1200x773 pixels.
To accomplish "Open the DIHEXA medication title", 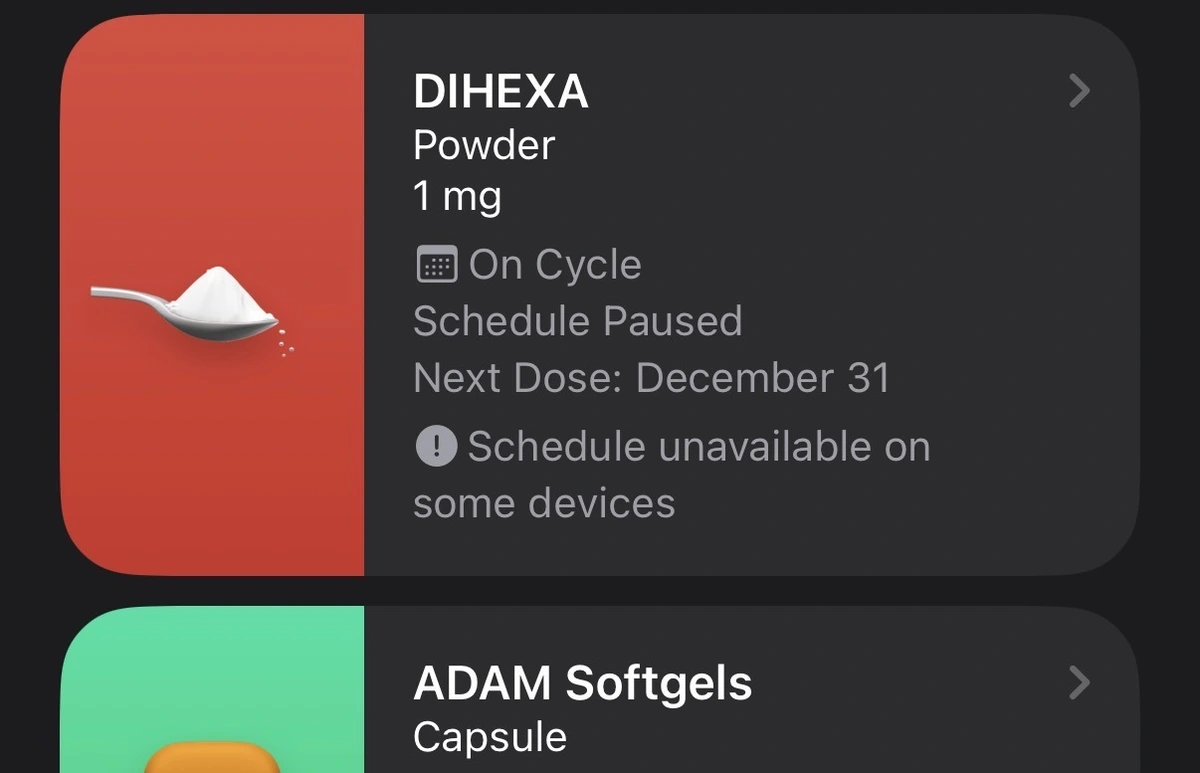I will click(501, 93).
